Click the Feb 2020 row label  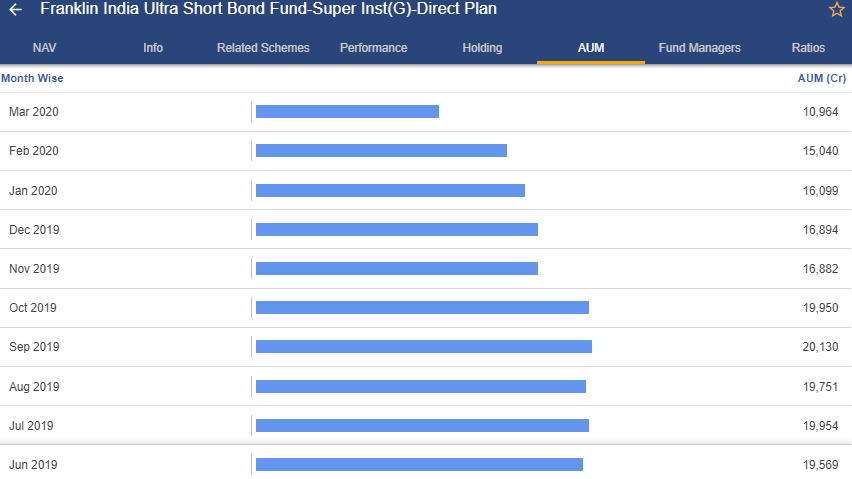point(34,151)
